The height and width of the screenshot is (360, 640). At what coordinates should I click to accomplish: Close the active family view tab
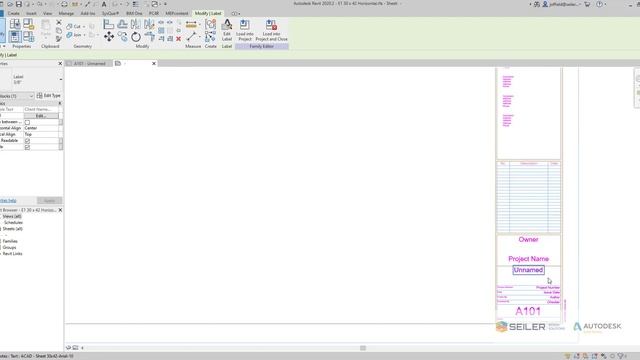coord(154,64)
